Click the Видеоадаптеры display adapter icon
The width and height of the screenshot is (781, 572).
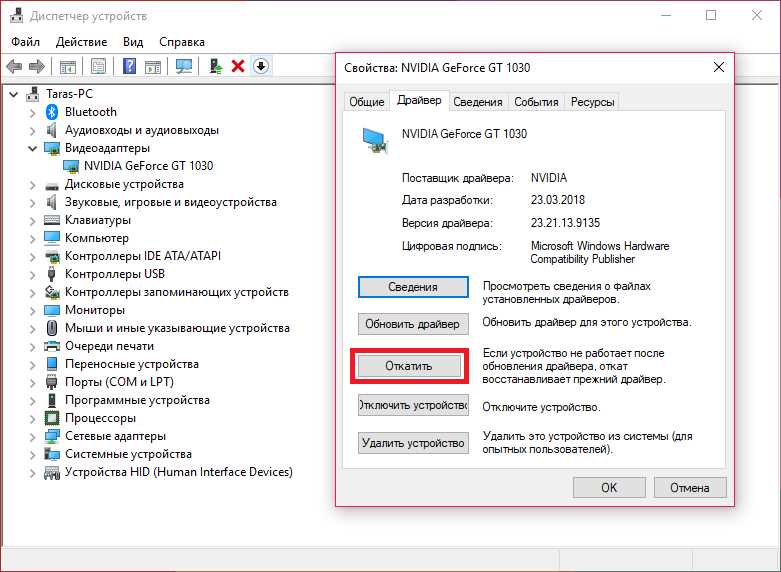click(x=52, y=148)
